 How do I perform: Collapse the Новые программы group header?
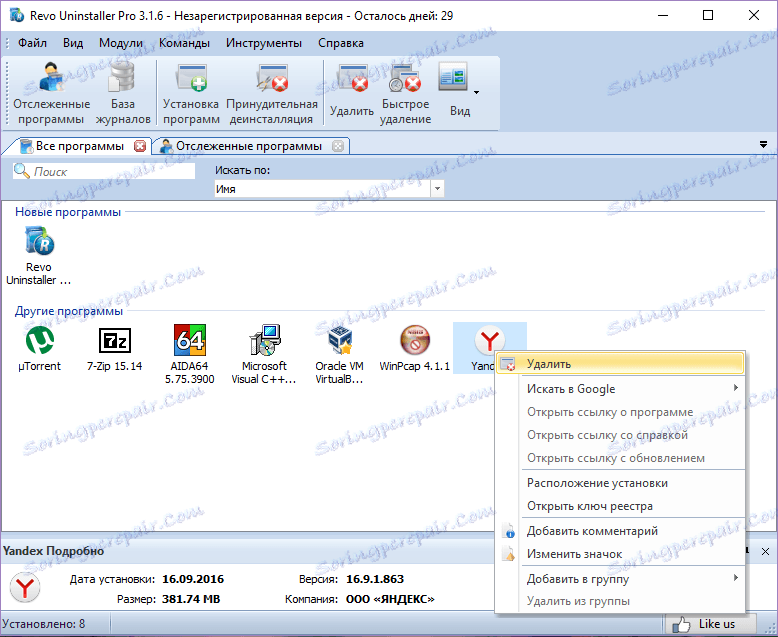[68, 212]
